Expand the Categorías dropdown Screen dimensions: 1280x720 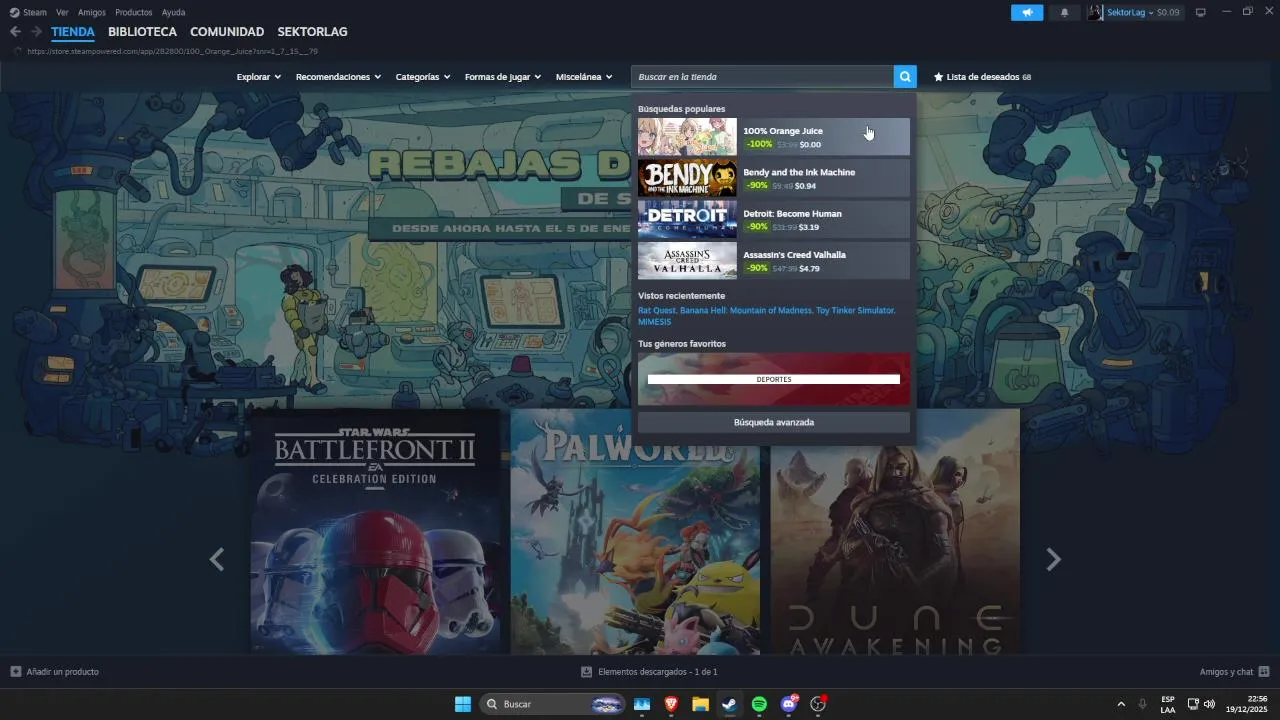422,77
